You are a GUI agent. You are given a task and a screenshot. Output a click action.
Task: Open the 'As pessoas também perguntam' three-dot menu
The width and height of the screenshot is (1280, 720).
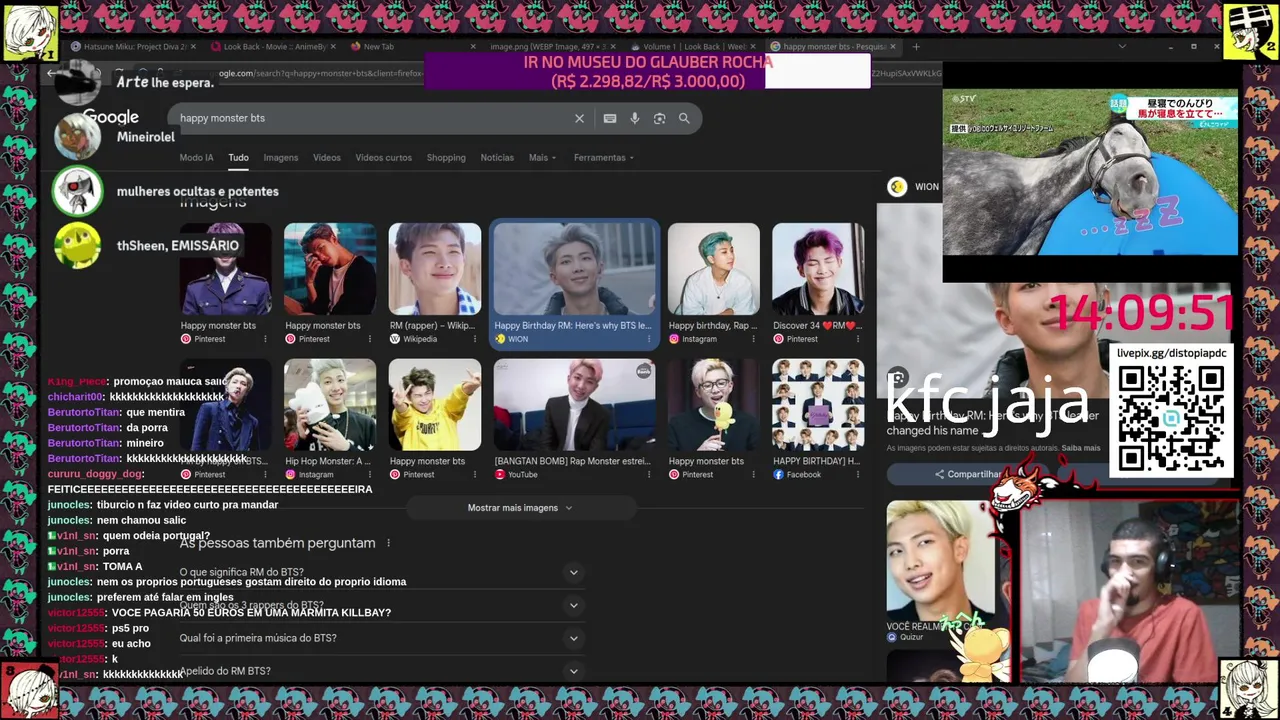pos(388,543)
